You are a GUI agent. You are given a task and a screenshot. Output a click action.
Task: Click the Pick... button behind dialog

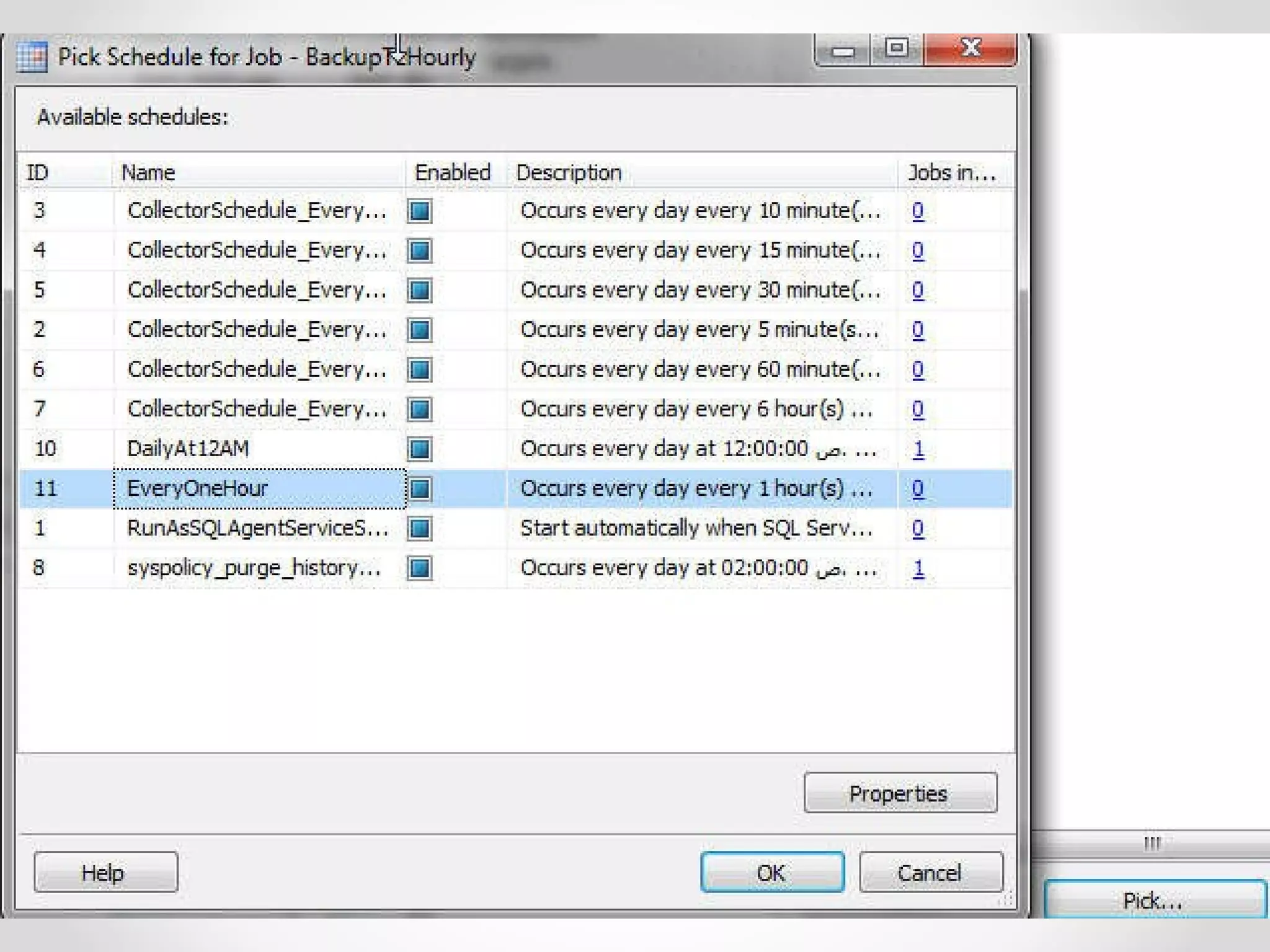[x=1154, y=900]
